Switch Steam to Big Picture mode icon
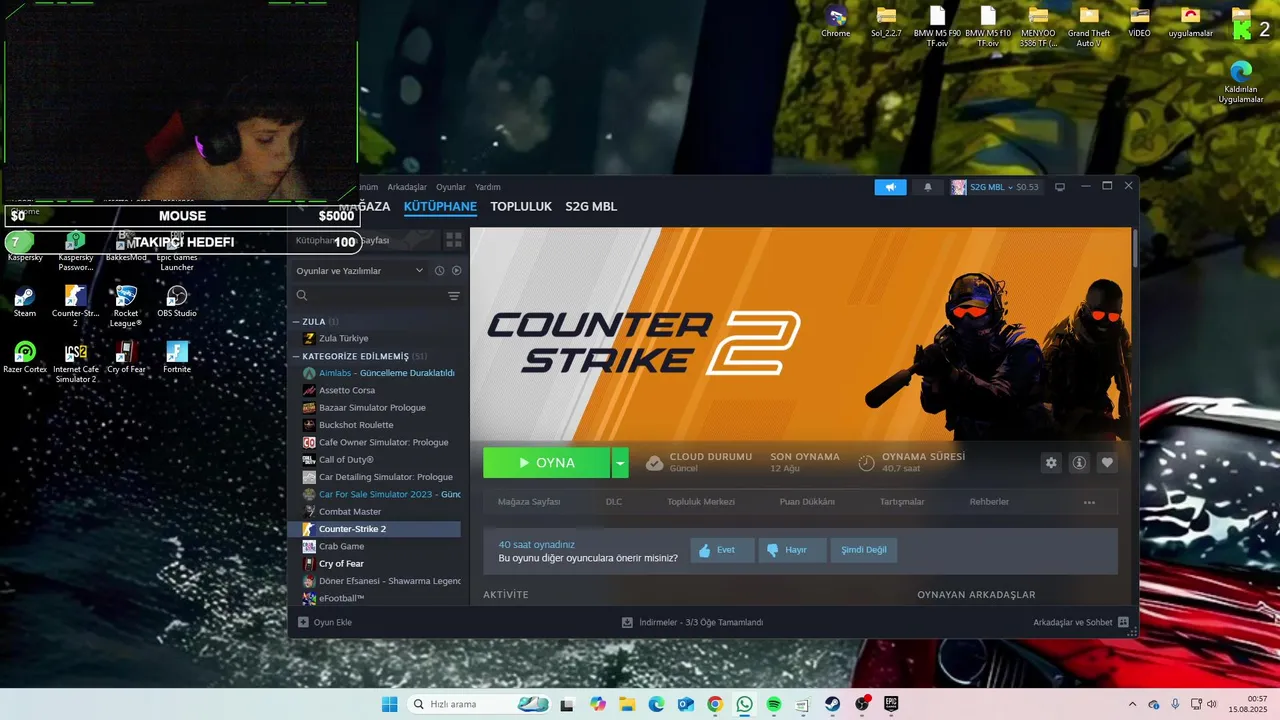Viewport: 1280px width, 720px height. (x=1060, y=187)
